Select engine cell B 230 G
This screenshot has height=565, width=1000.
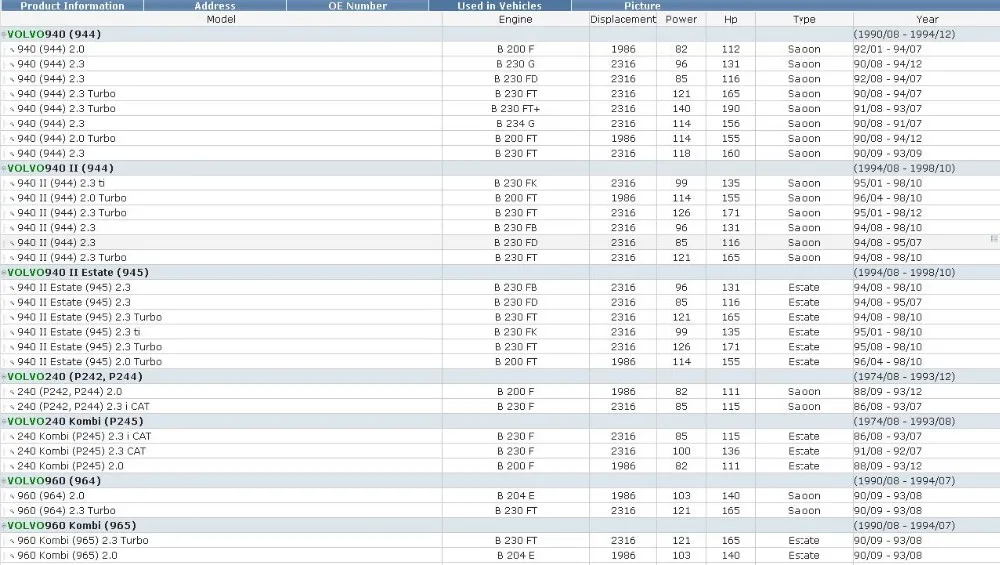coord(515,64)
